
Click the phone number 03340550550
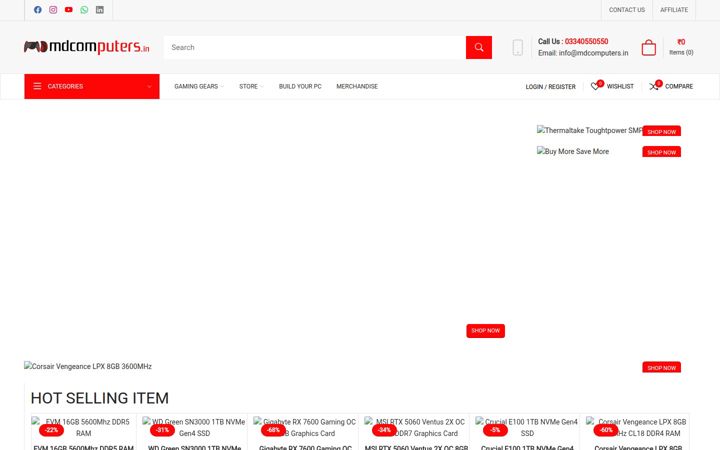pyautogui.click(x=586, y=41)
